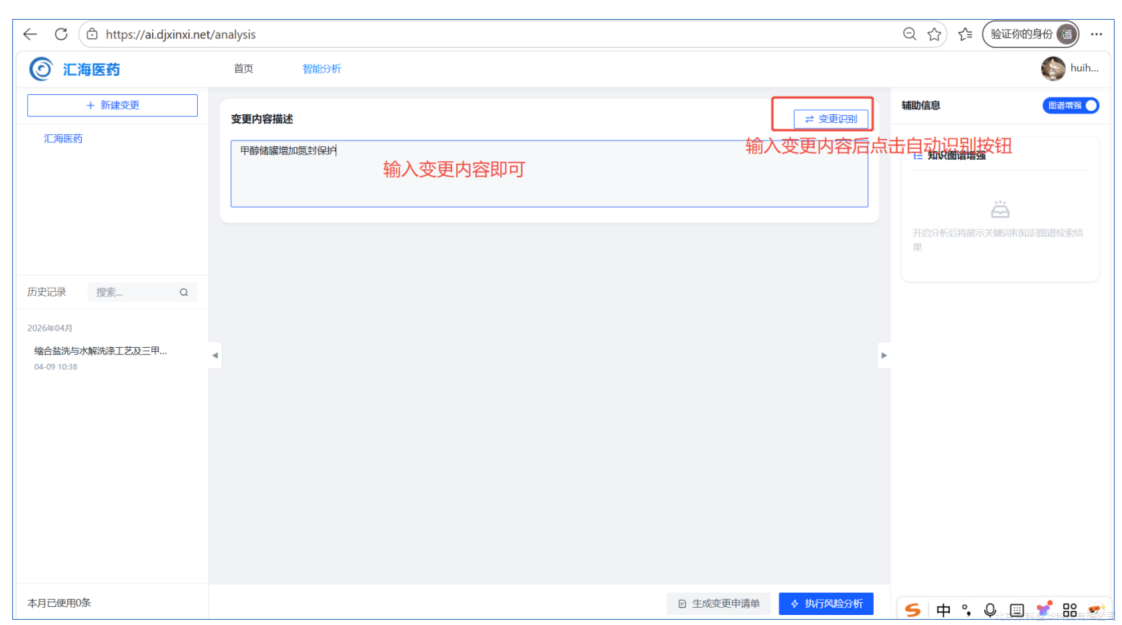Open the zoom magnifier in address bar
1122x625 pixels.
(909, 34)
